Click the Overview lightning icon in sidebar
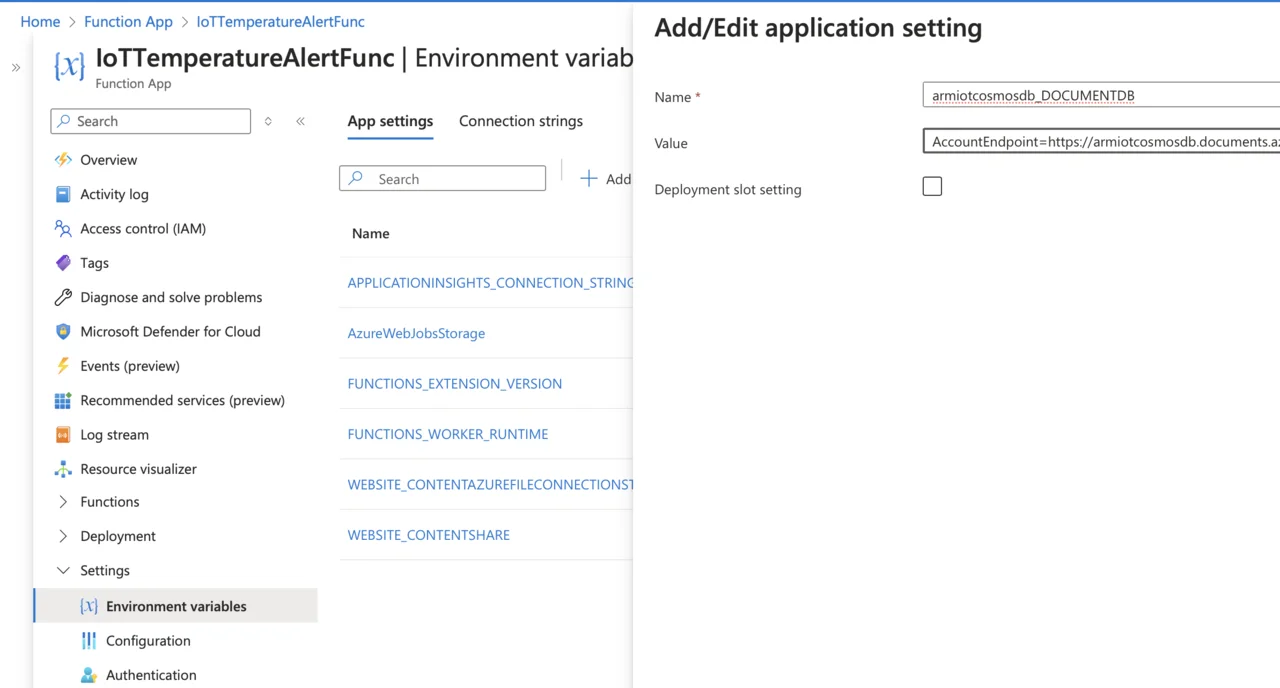This screenshot has height=688, width=1280. point(63,160)
